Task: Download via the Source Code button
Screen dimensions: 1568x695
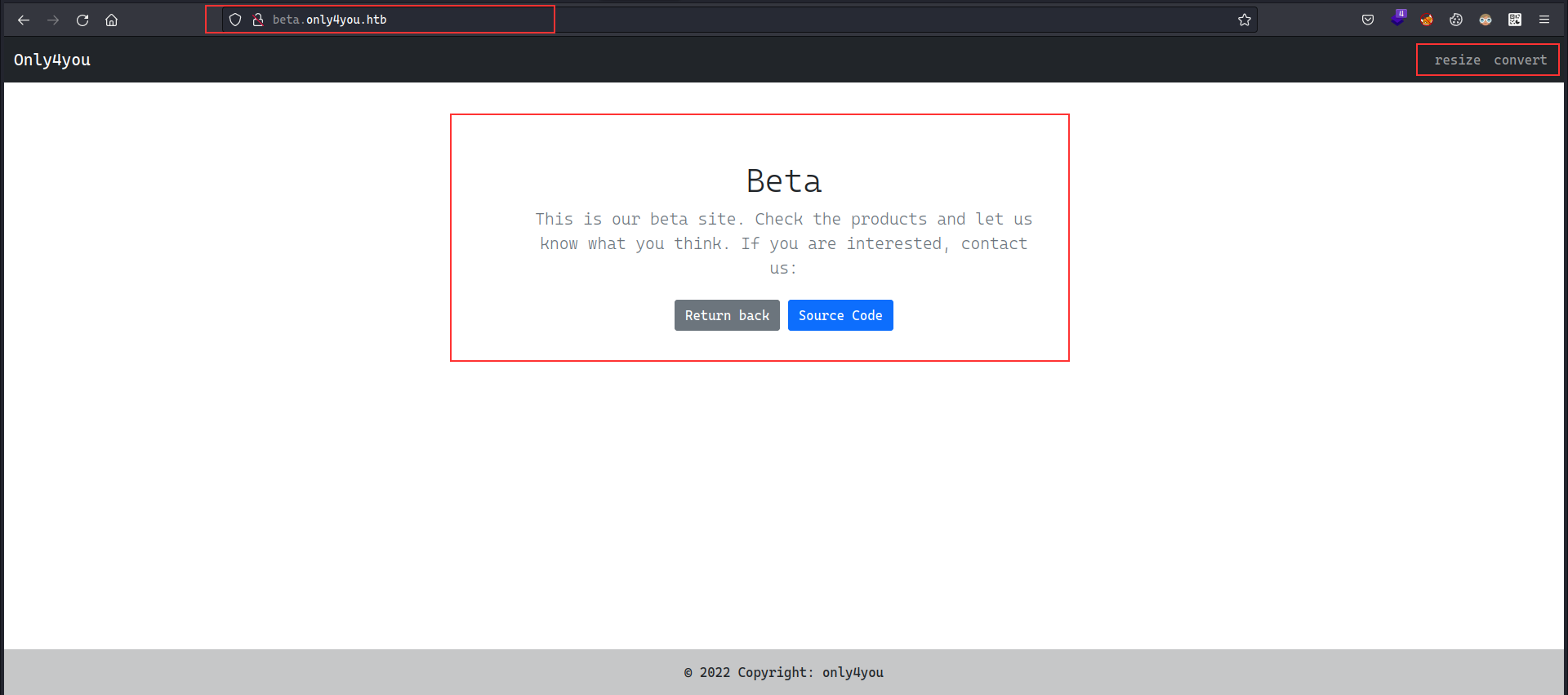Action: pos(840,315)
